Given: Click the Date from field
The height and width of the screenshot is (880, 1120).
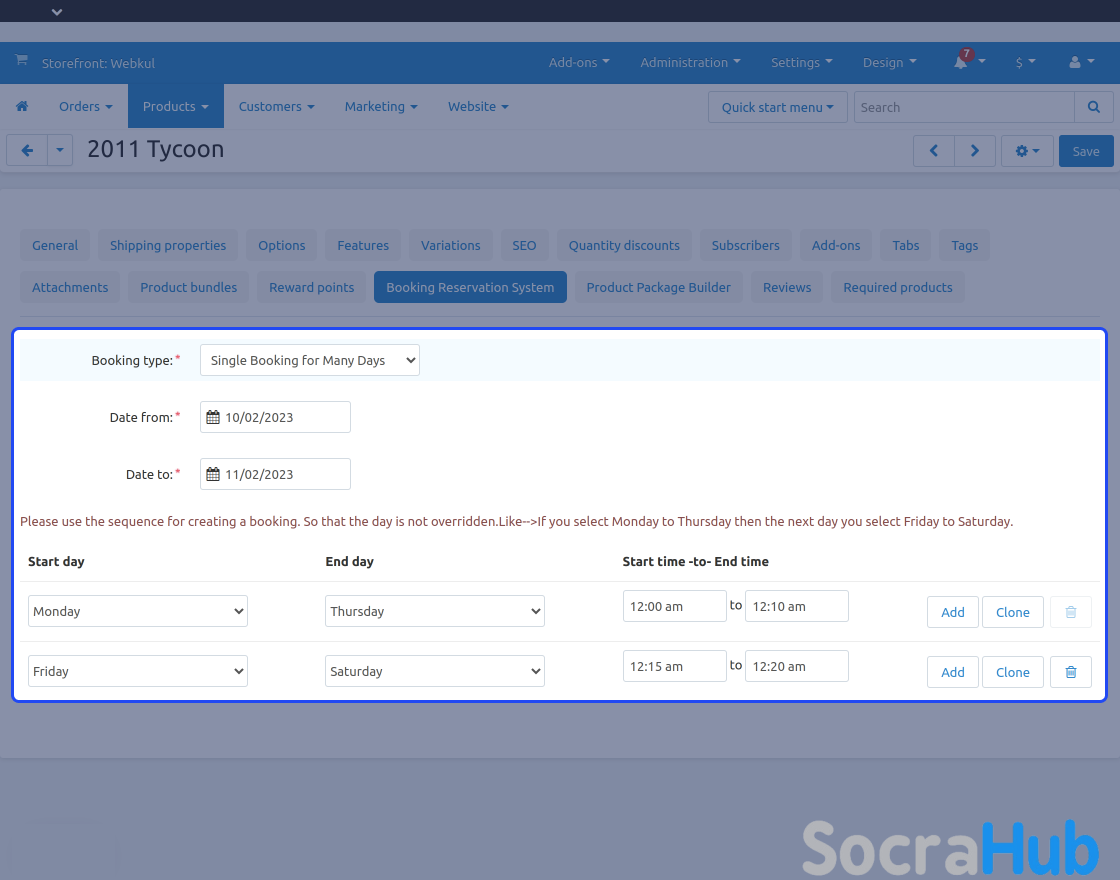Looking at the screenshot, I should [x=275, y=417].
